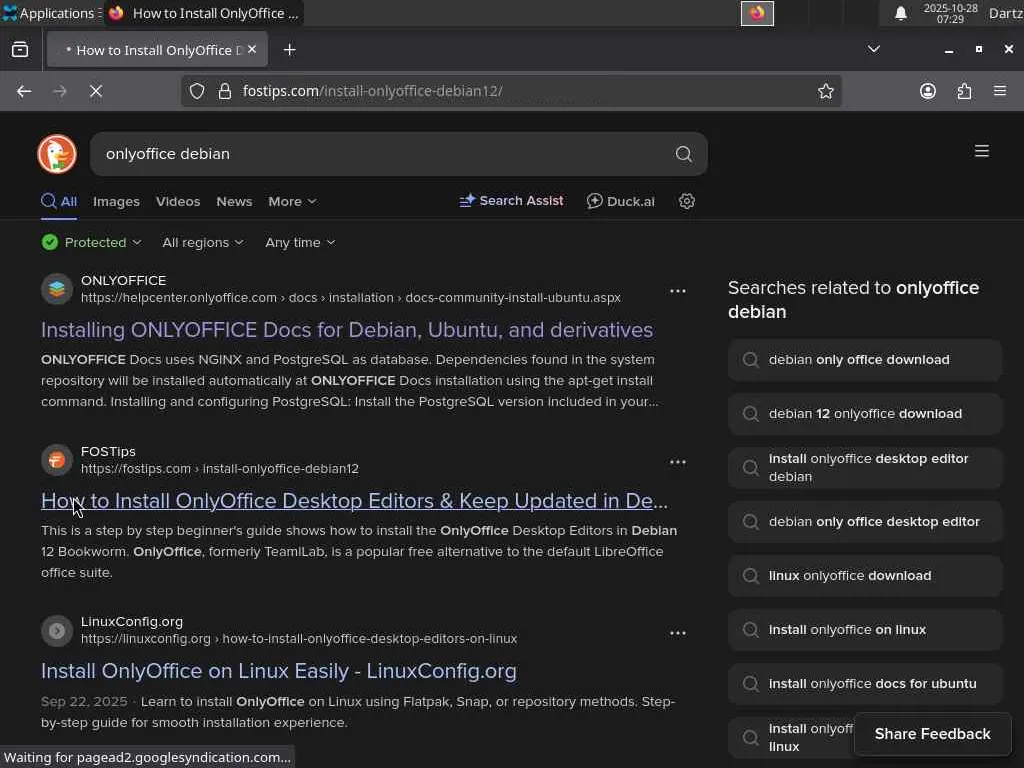This screenshot has height=768, width=1024.
Task: Open the Firefox application menu
Action: (x=1000, y=91)
